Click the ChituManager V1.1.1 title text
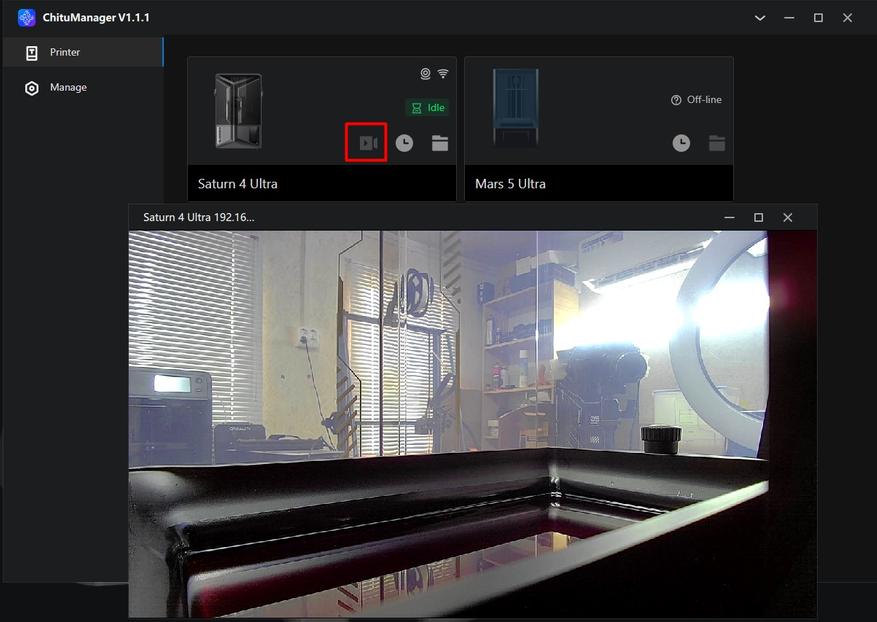 point(96,17)
